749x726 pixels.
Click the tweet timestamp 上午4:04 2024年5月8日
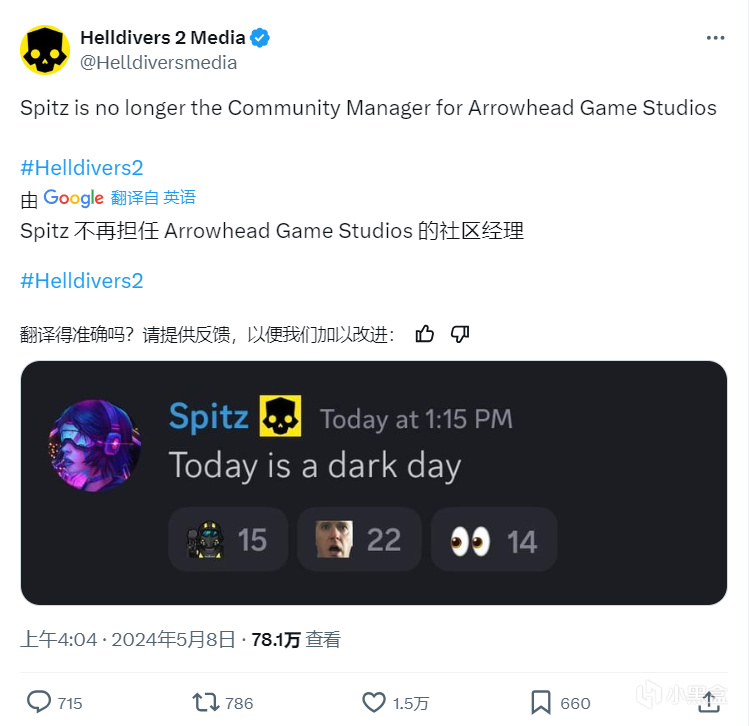[128, 639]
